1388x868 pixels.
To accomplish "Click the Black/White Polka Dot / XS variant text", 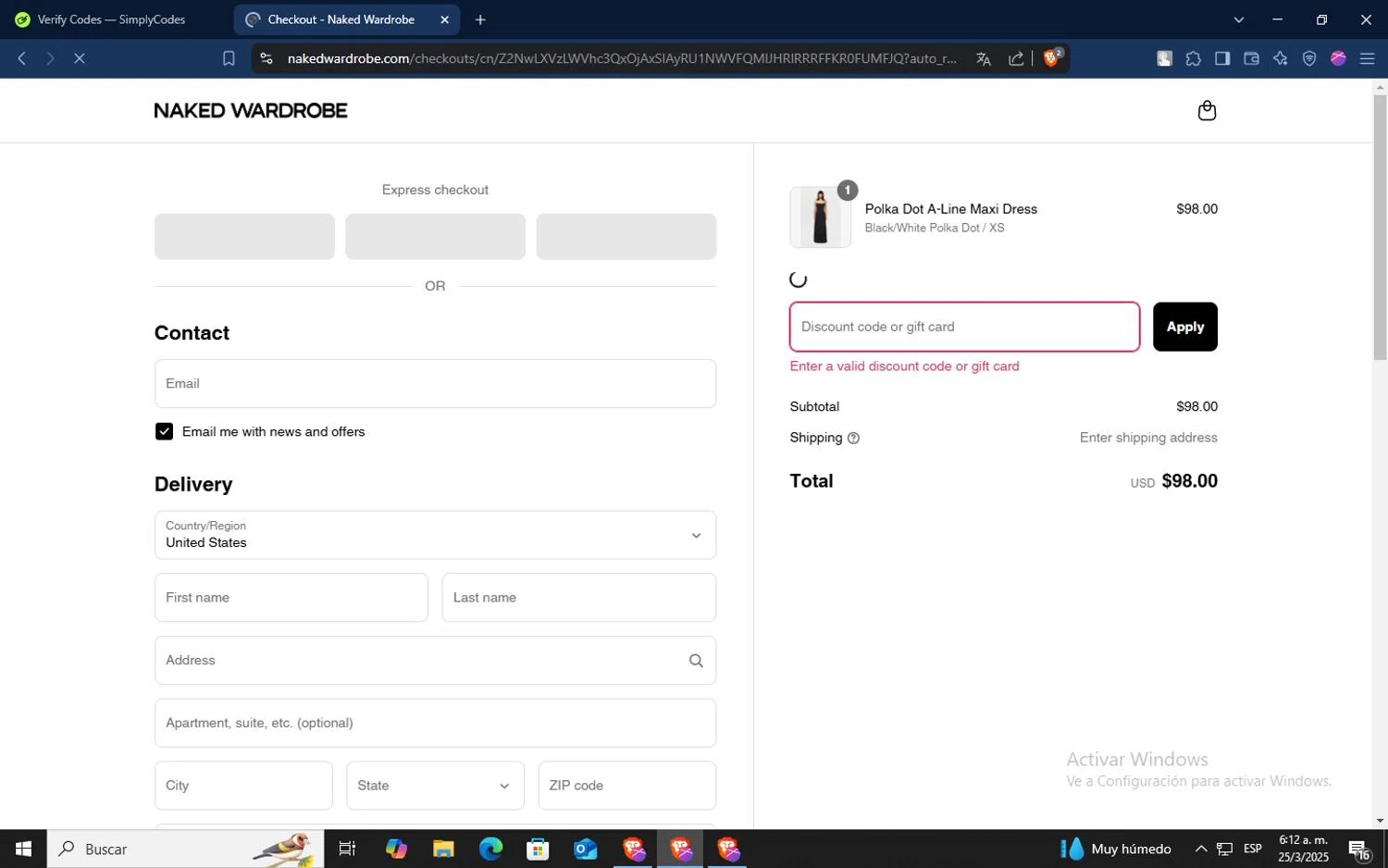I will [x=935, y=228].
